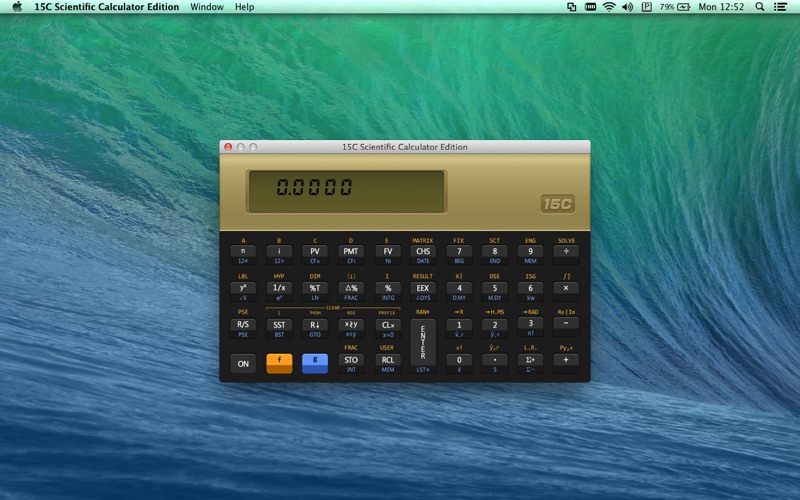The image size is (800, 500).
Task: Open the Notification Center icon
Action: point(780,7)
